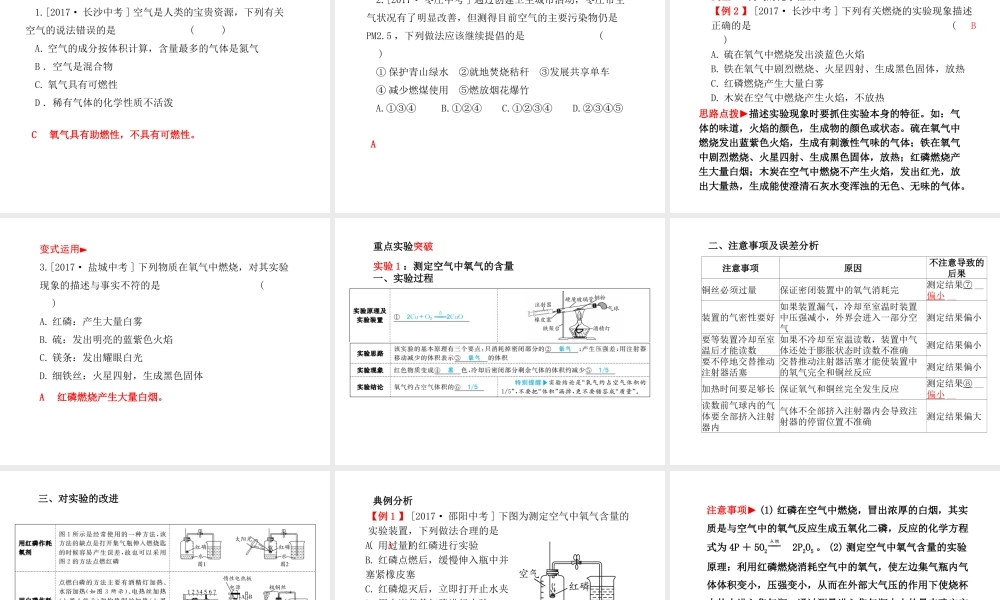Click heading '实验1：测定空气中氧气的含量'
Viewport: 1000px width, 600px height.
(x=443, y=266)
